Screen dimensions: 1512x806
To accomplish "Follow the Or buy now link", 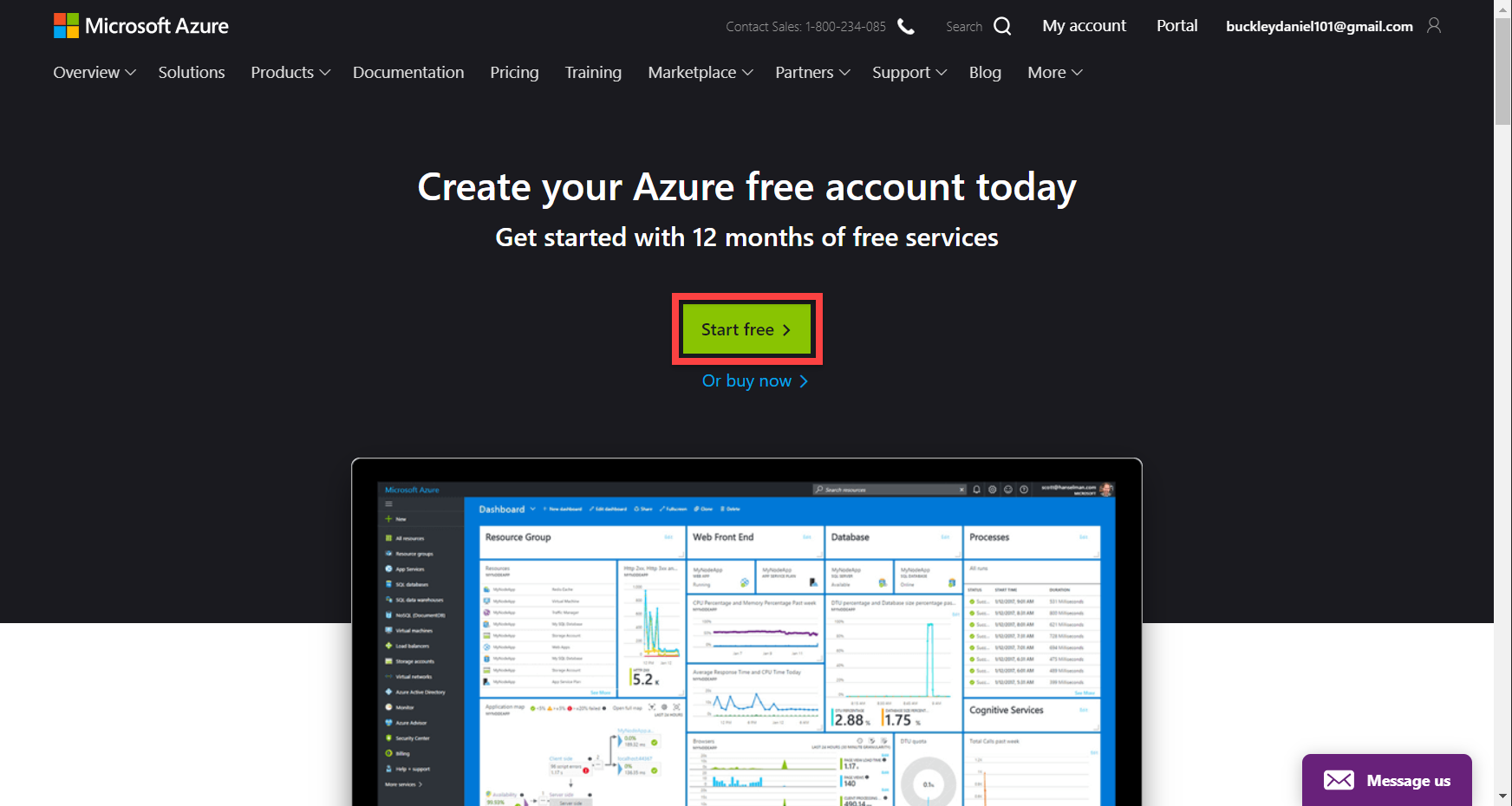I will coord(755,381).
